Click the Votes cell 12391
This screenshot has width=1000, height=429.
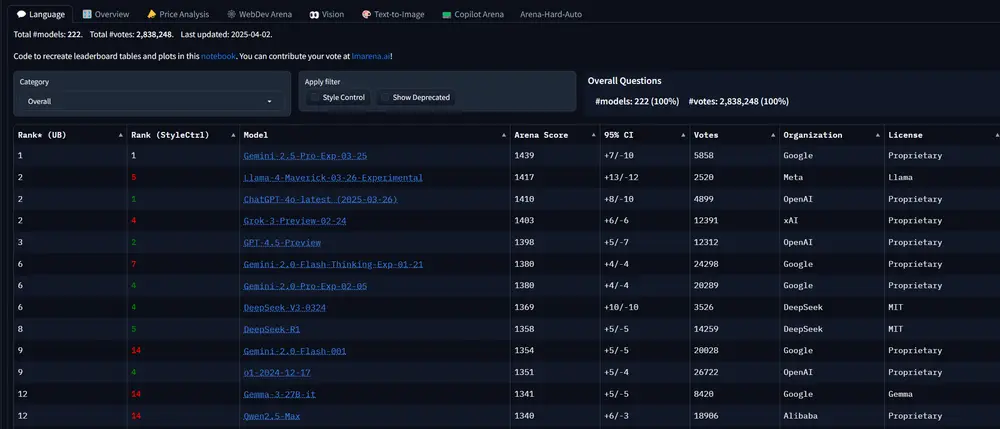(735, 221)
